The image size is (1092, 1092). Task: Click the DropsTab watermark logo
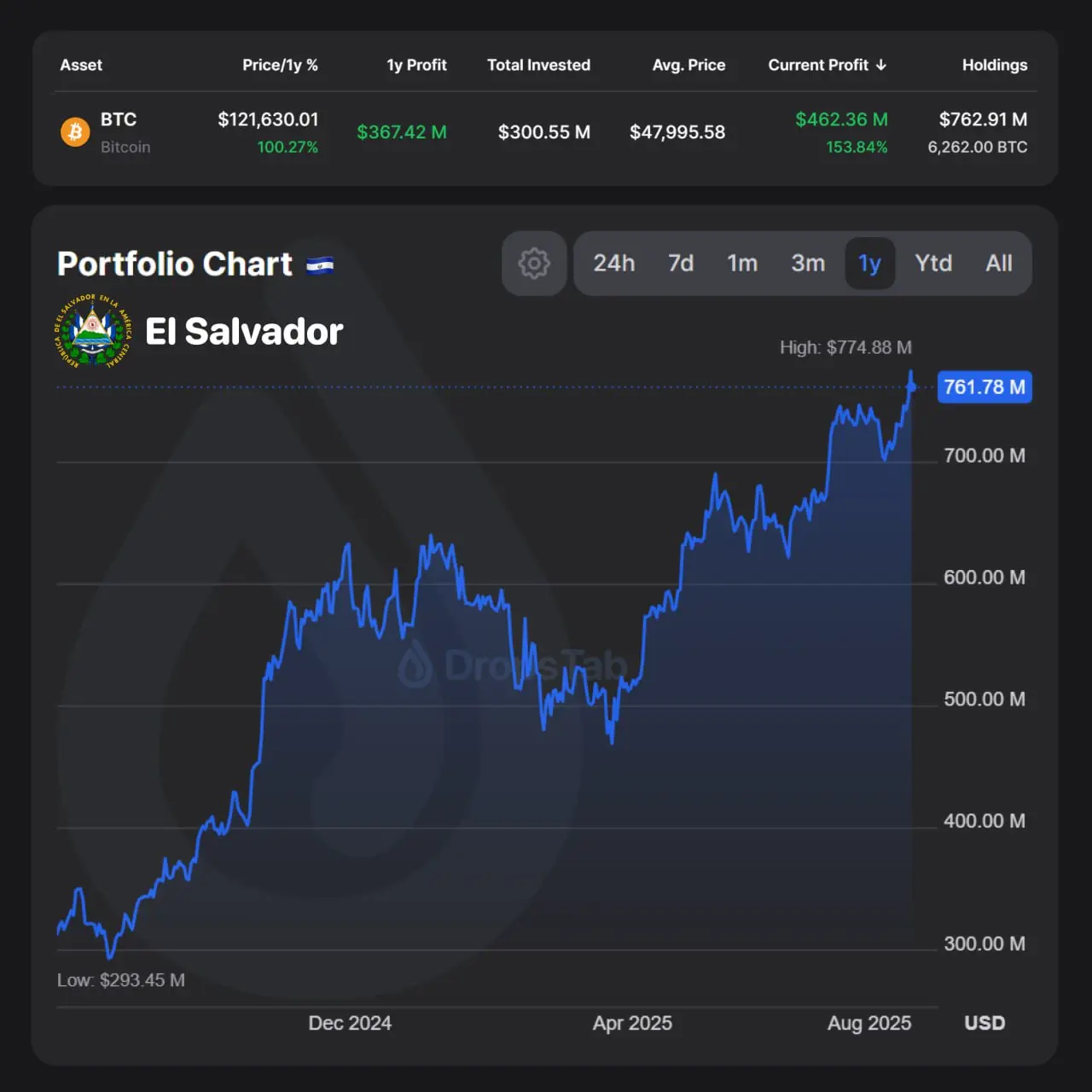(415, 665)
